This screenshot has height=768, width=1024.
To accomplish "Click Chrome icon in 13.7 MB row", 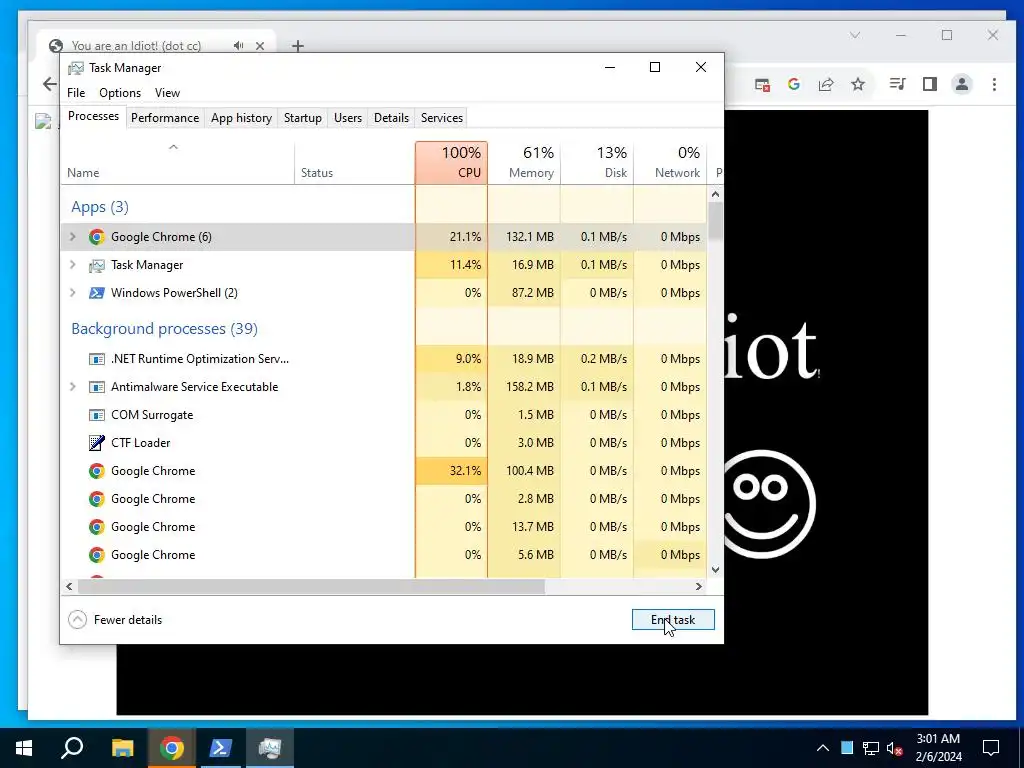I will click(x=97, y=527).
